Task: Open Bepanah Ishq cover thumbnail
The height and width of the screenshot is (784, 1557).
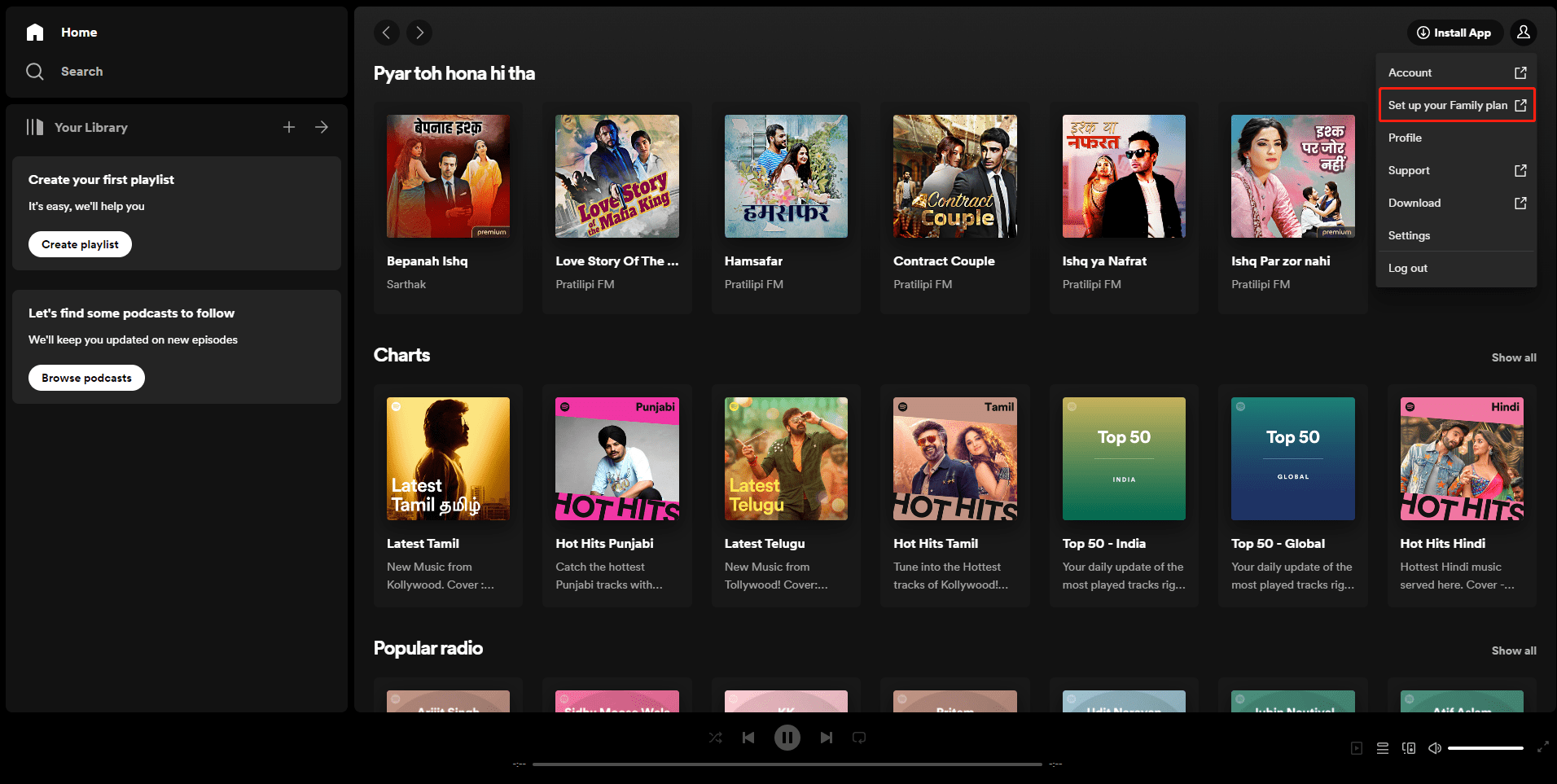Action: tap(448, 176)
